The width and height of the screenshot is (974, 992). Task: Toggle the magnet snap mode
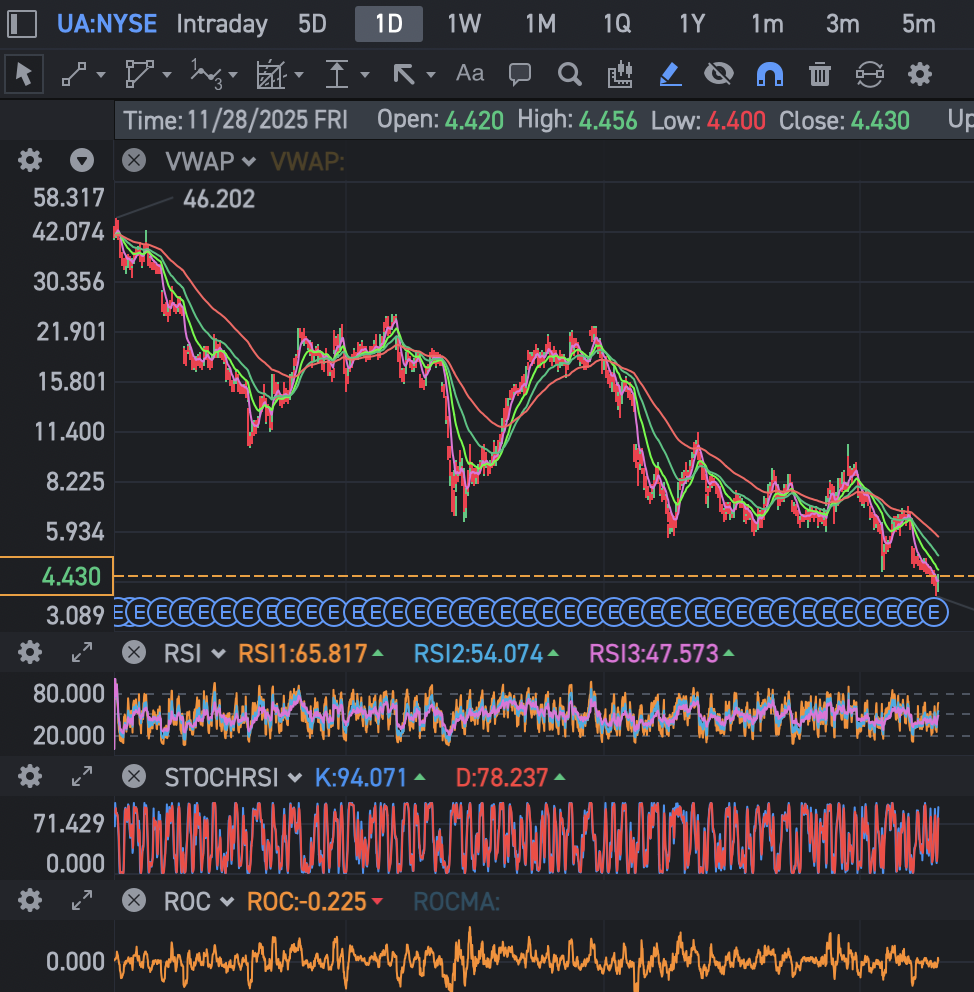770,75
